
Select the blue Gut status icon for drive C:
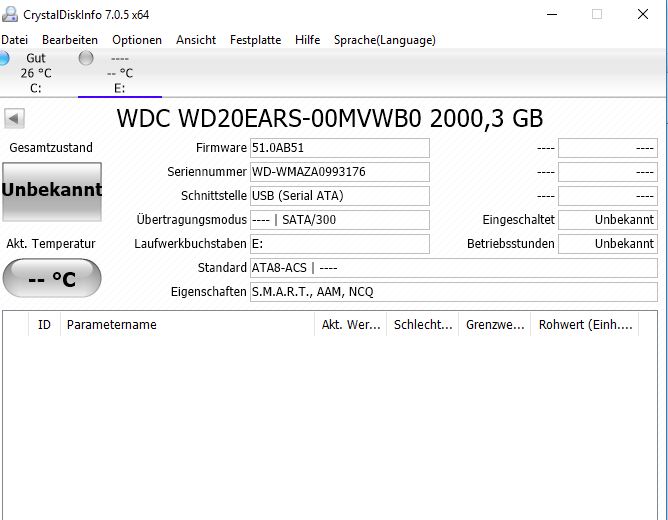point(4,58)
